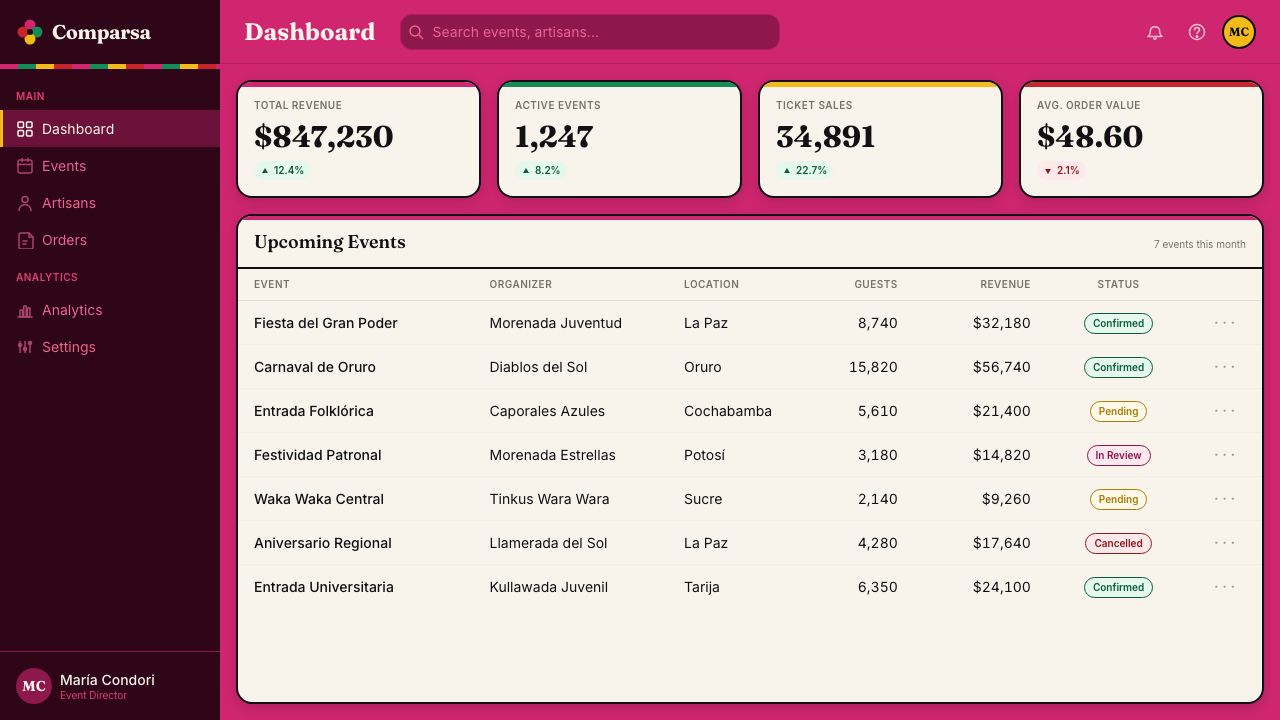The image size is (1280, 720).
Task: Open the help question mark icon
Action: click(x=1197, y=32)
